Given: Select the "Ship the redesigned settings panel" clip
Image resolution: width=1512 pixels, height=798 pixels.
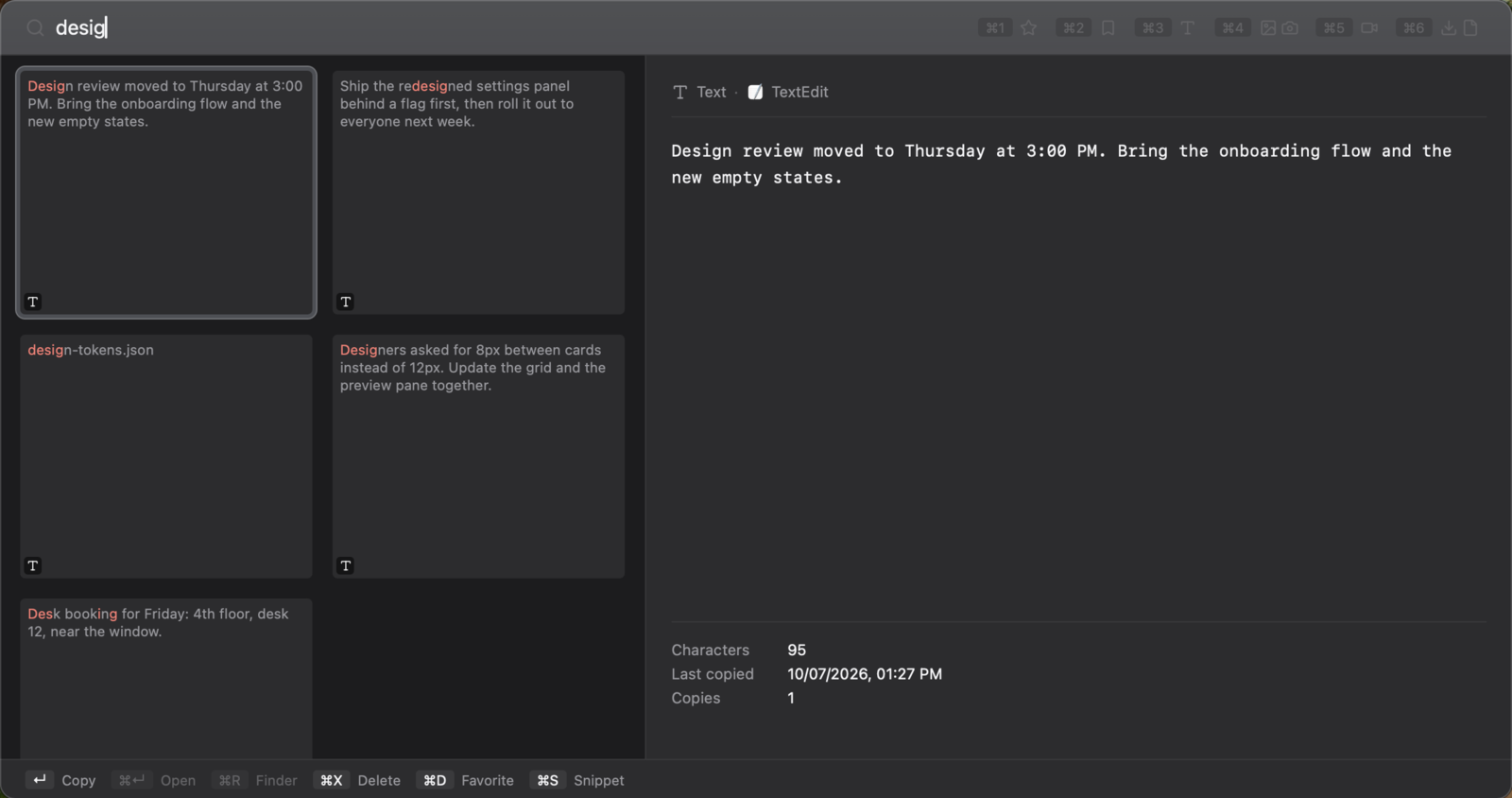Looking at the screenshot, I should pyautogui.click(x=478, y=192).
